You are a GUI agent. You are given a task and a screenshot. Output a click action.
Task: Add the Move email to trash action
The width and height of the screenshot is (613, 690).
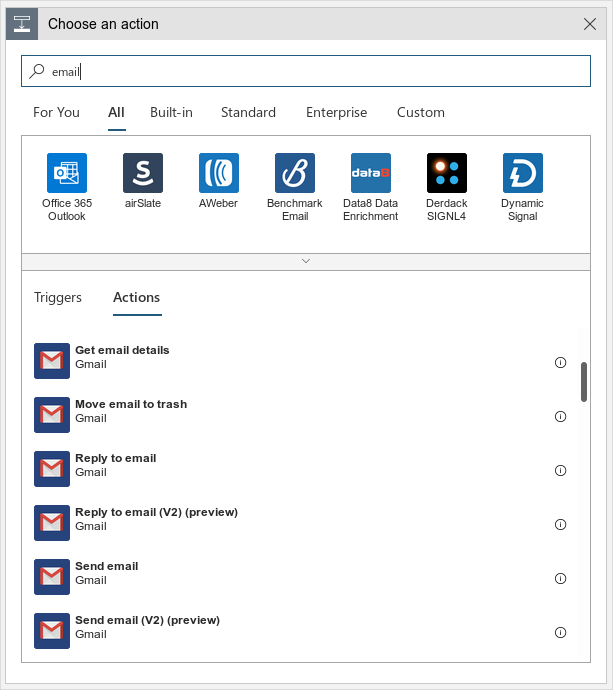click(x=131, y=411)
